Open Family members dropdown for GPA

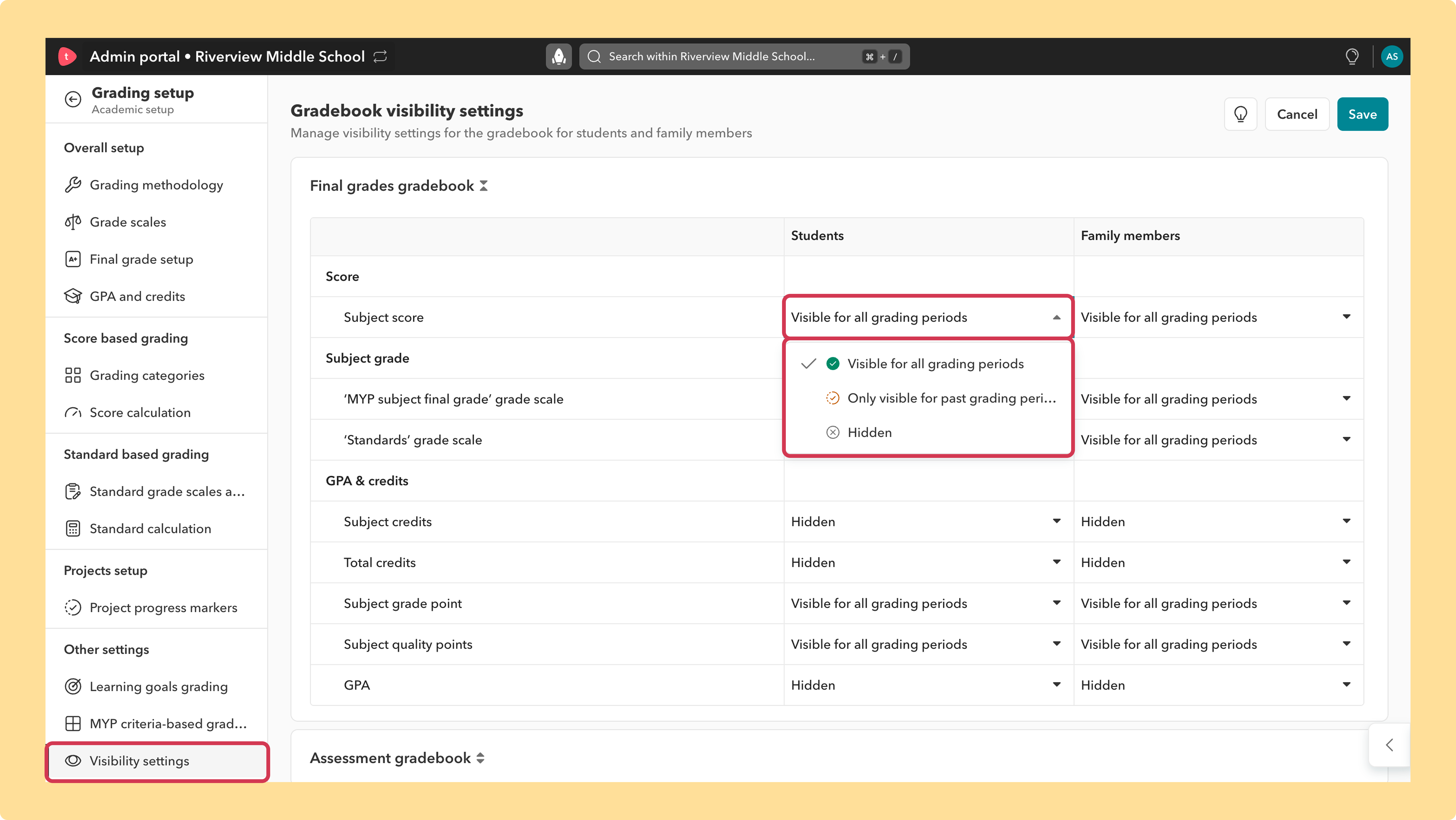click(1218, 685)
